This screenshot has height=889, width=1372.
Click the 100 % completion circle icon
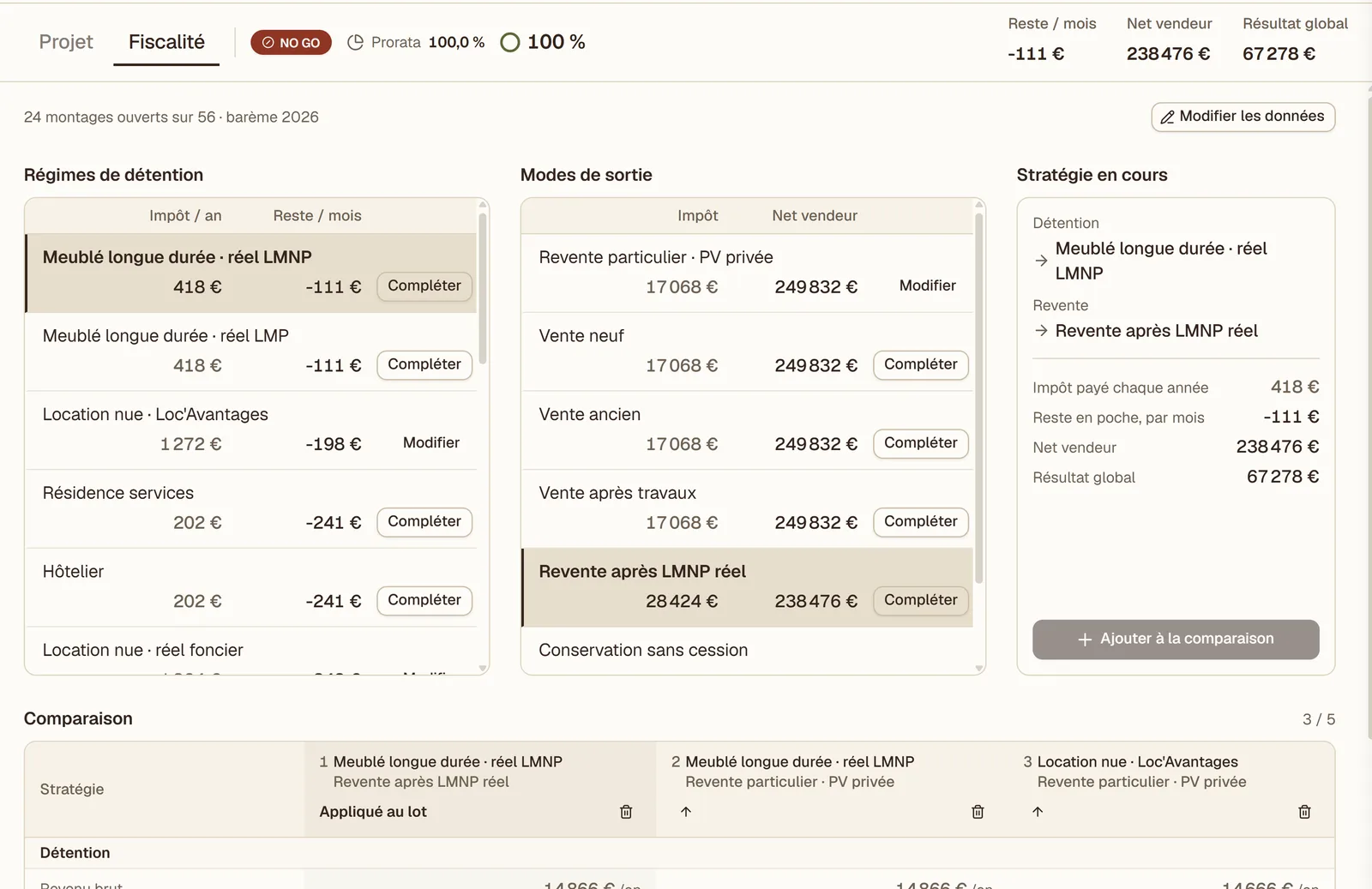click(x=510, y=42)
